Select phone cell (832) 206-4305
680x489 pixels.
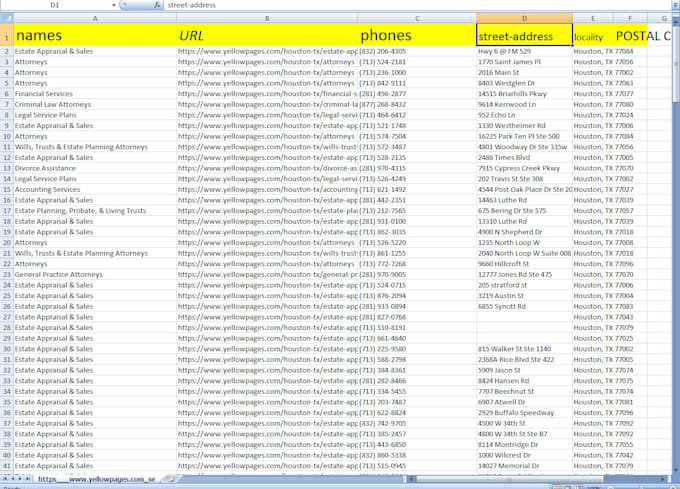pos(417,51)
